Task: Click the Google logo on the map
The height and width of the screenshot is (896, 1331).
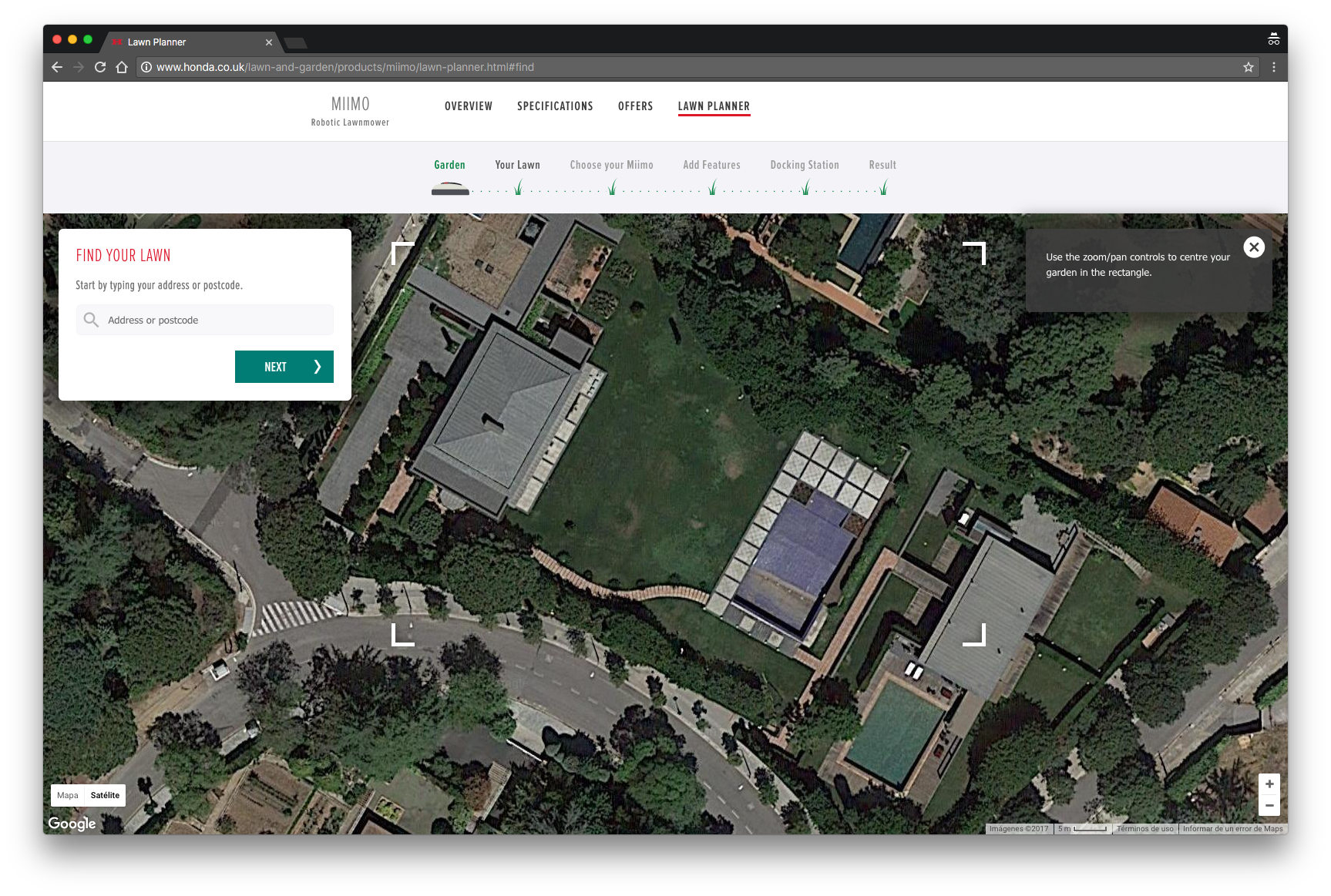Action: [72, 824]
